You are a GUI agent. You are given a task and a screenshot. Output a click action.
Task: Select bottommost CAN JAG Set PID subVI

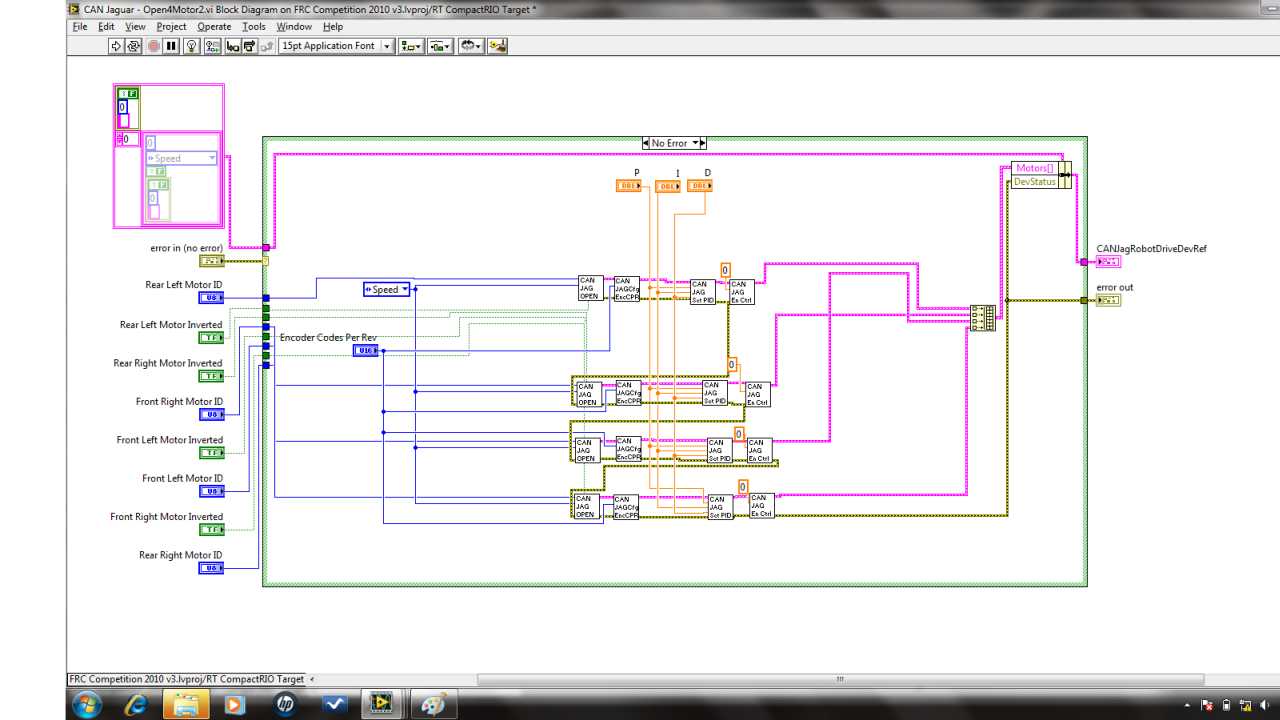point(719,507)
